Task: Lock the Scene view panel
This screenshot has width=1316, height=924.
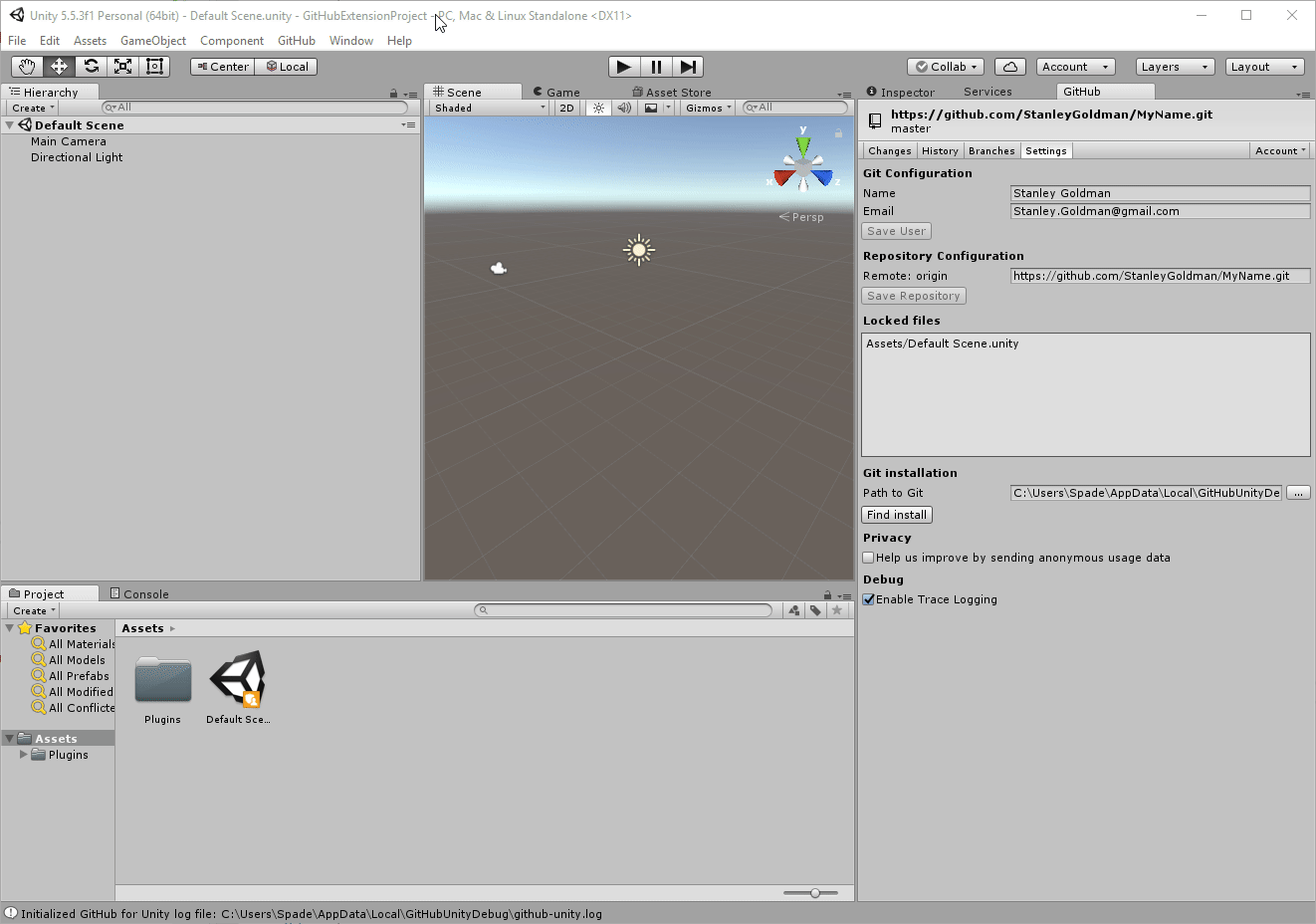Action: (838, 132)
